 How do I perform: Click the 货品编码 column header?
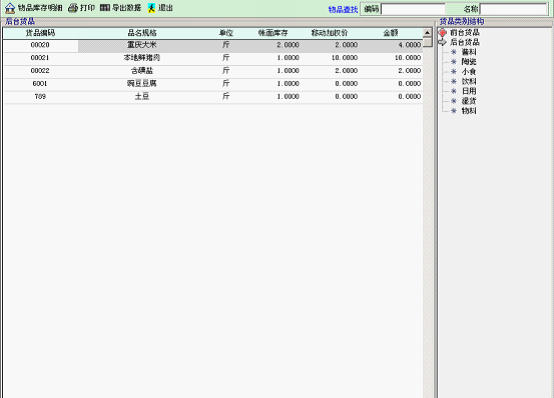pos(40,33)
